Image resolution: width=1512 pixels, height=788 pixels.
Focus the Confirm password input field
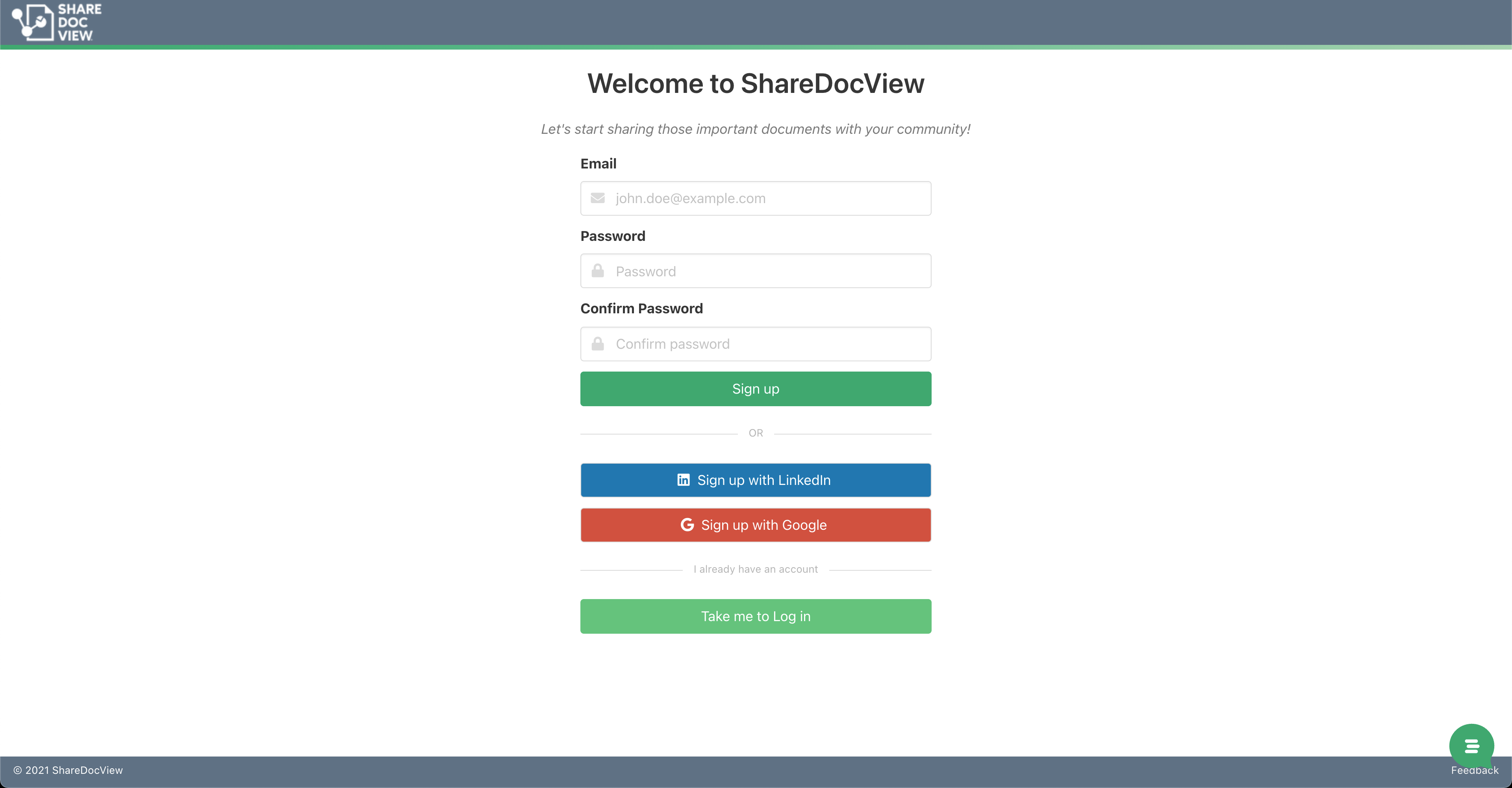click(x=756, y=344)
